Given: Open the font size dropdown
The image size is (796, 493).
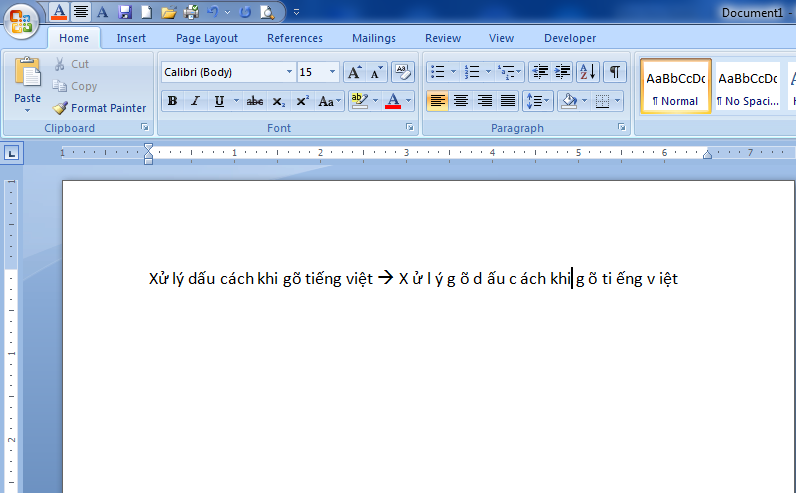Looking at the screenshot, I should [x=333, y=72].
